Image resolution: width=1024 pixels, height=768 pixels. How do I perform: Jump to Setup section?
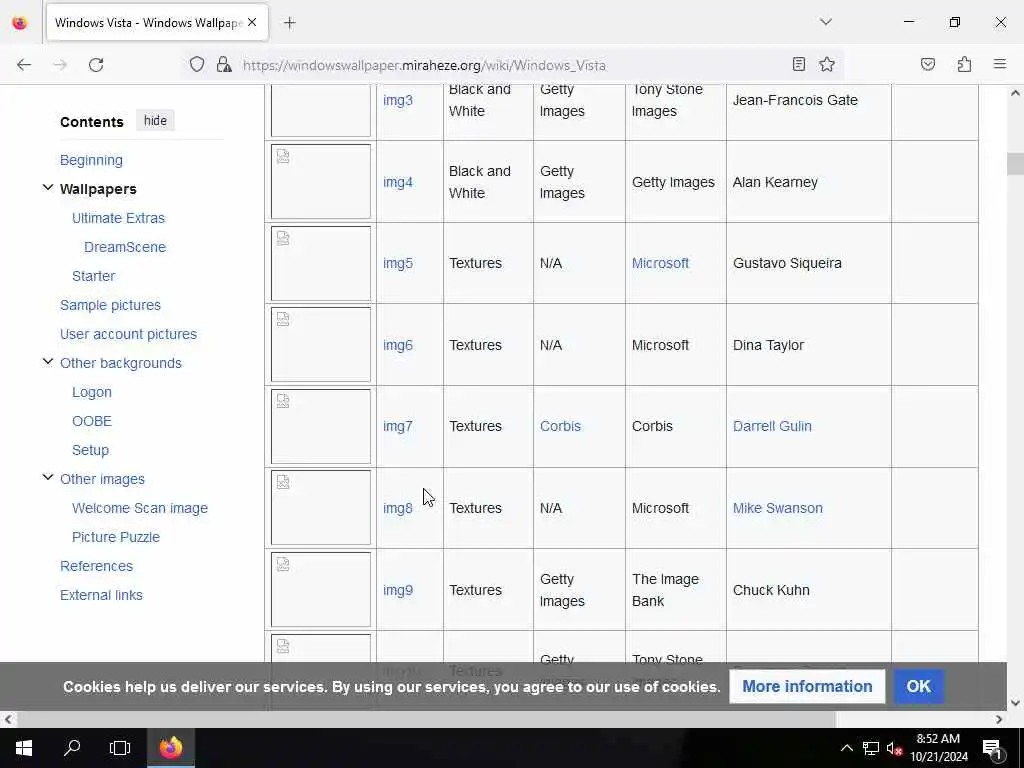click(x=90, y=450)
